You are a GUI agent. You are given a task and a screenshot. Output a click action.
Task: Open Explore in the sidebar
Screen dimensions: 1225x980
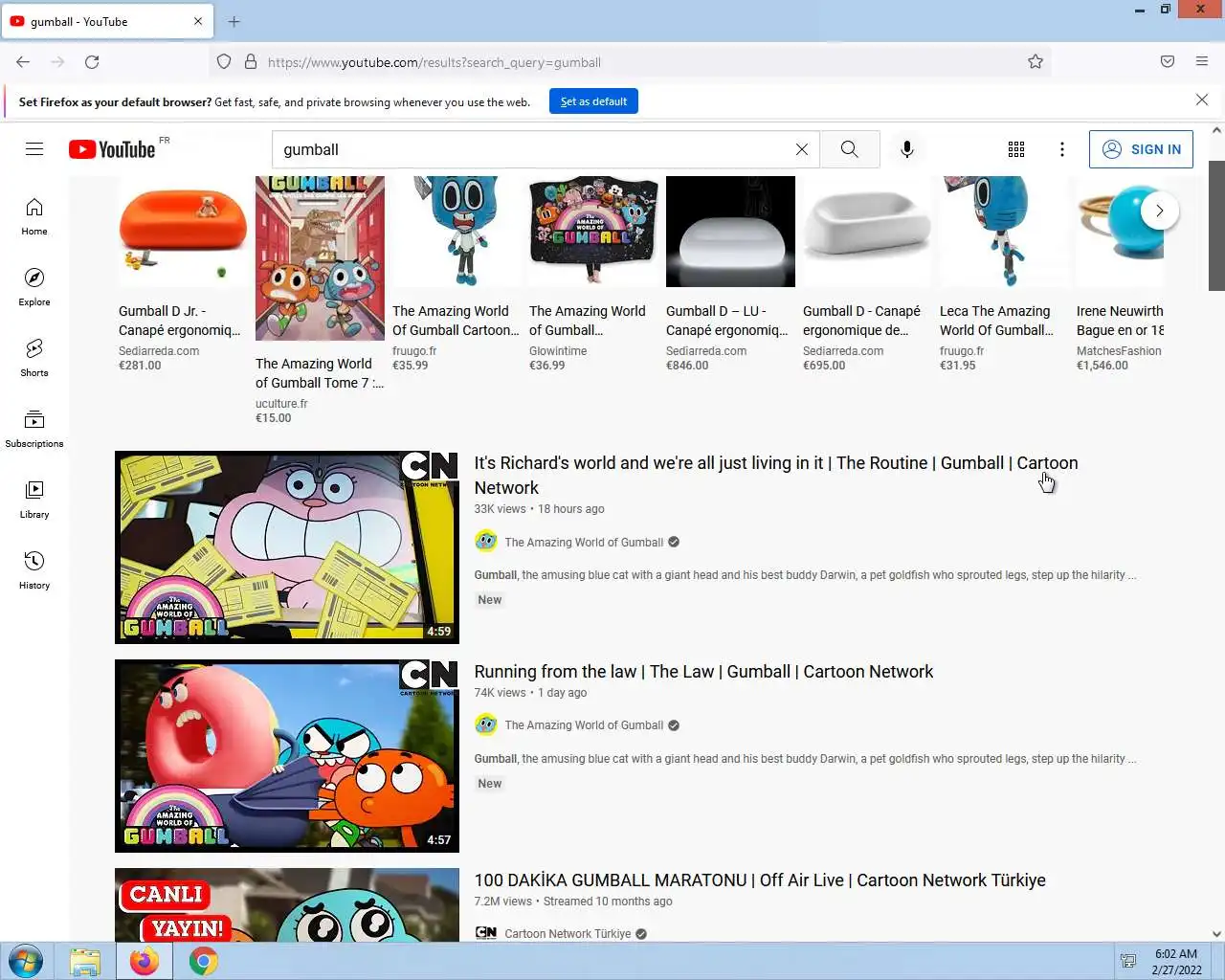34,287
